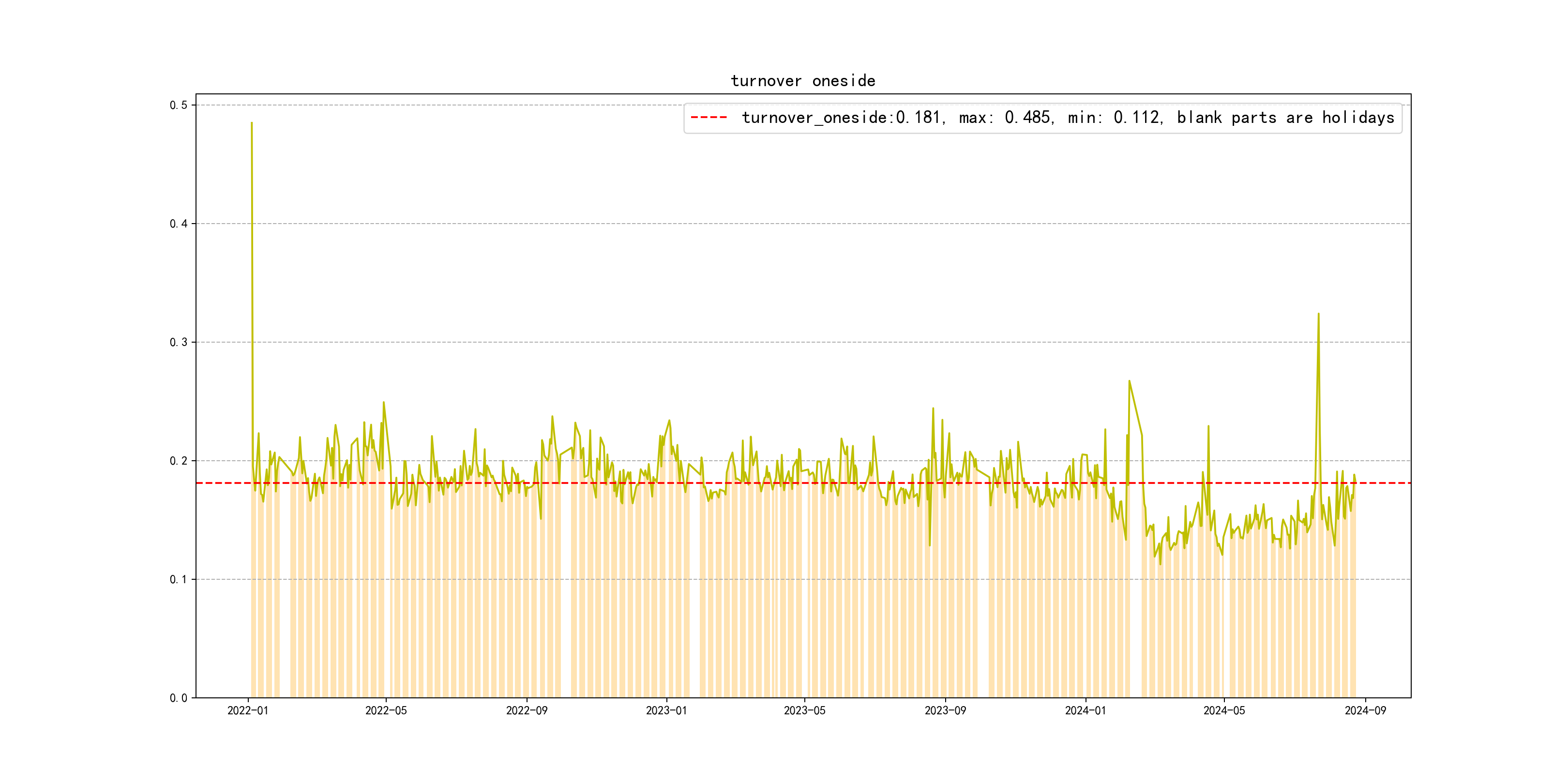This screenshot has width=1568, height=784.
Task: Click the 2023-05 x-axis label
Action: pos(804,711)
